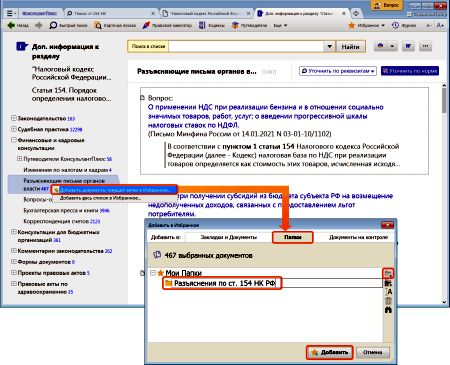The image size is (450, 365).
Task: Click the Добавить button in the dialog
Action: (x=330, y=352)
